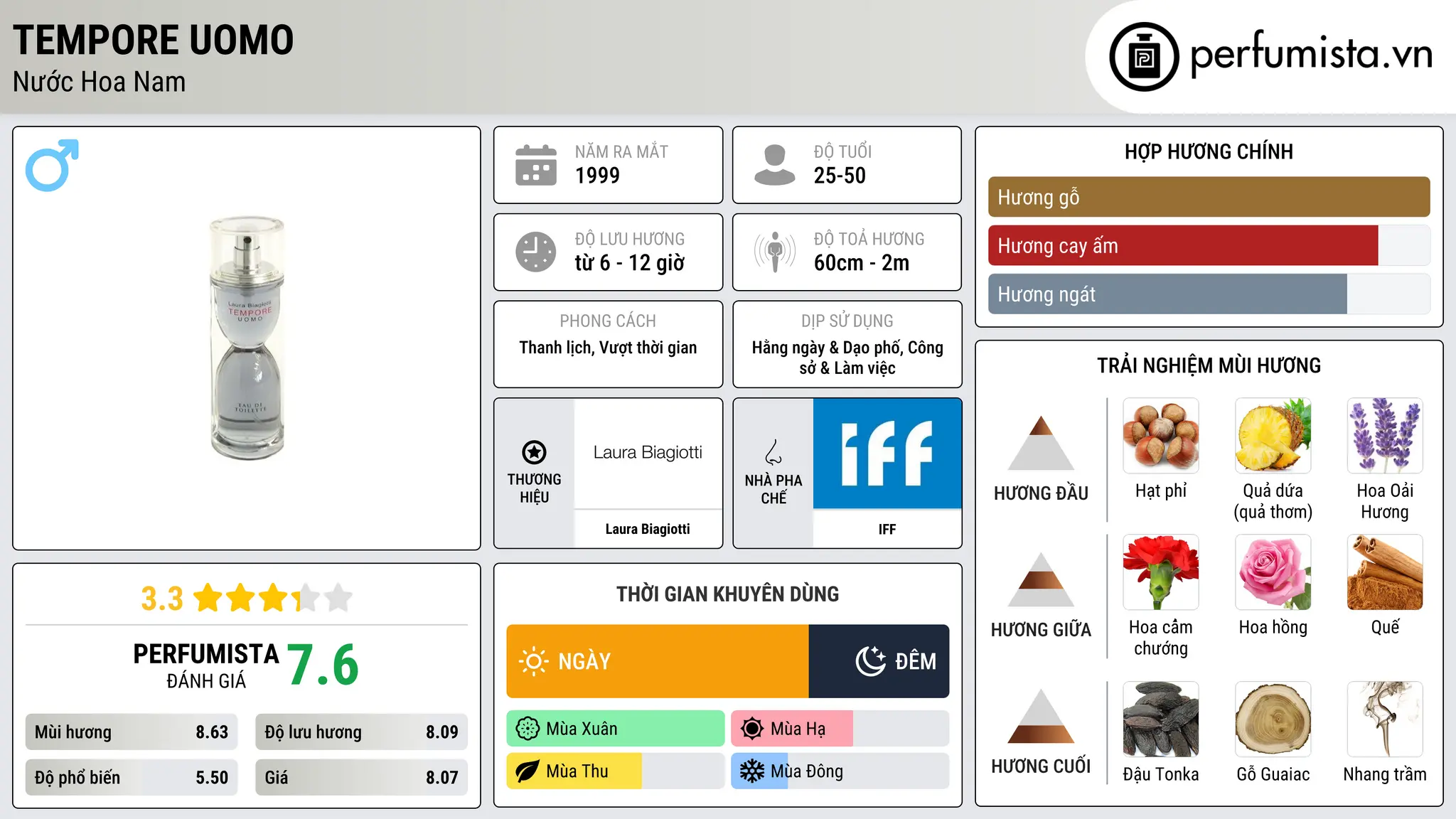The image size is (1456, 819).
Task: Click the style text Thanh lịch, Vượt thời gian
Action: pos(608,348)
